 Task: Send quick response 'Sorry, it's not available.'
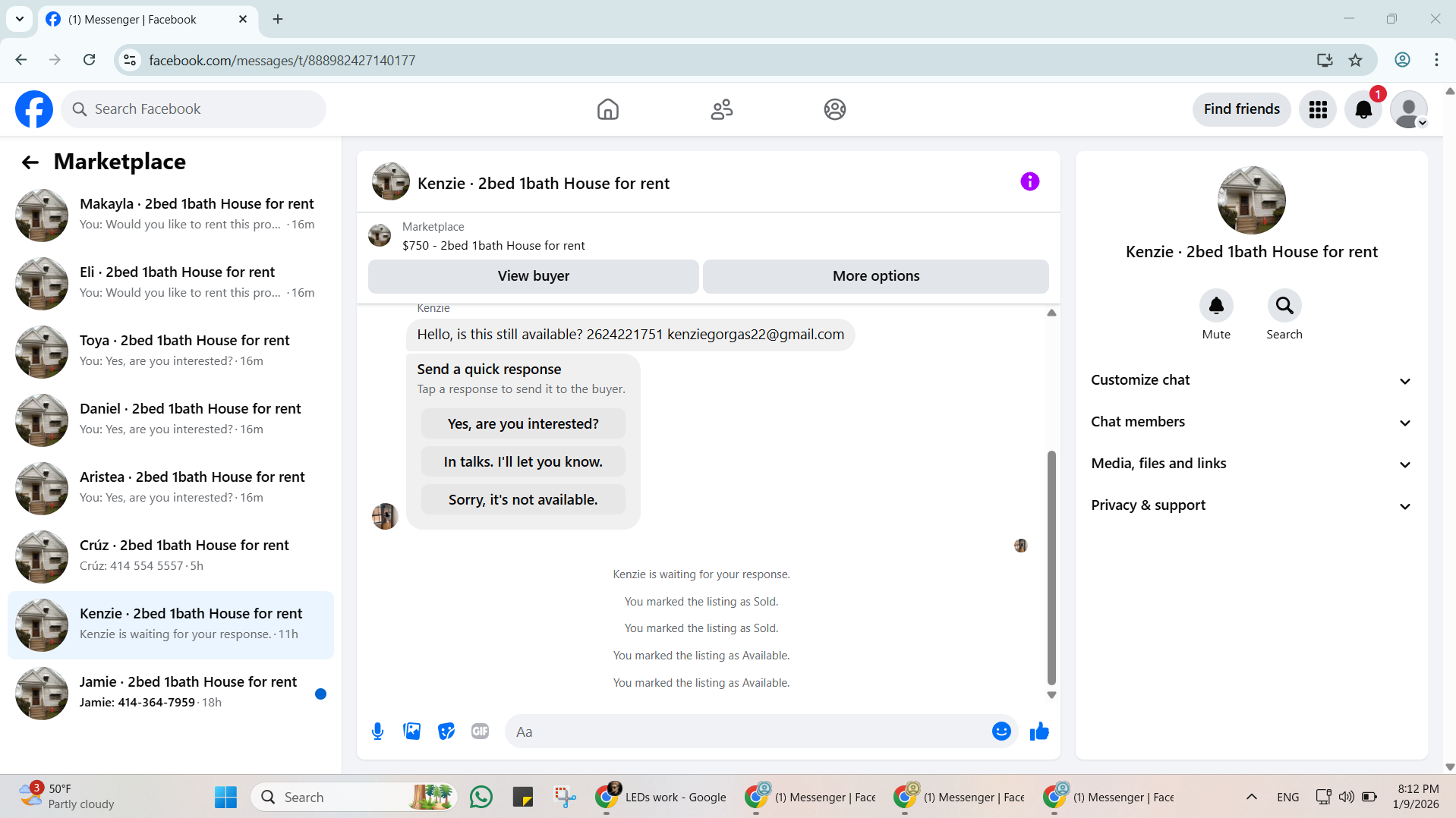click(x=523, y=499)
